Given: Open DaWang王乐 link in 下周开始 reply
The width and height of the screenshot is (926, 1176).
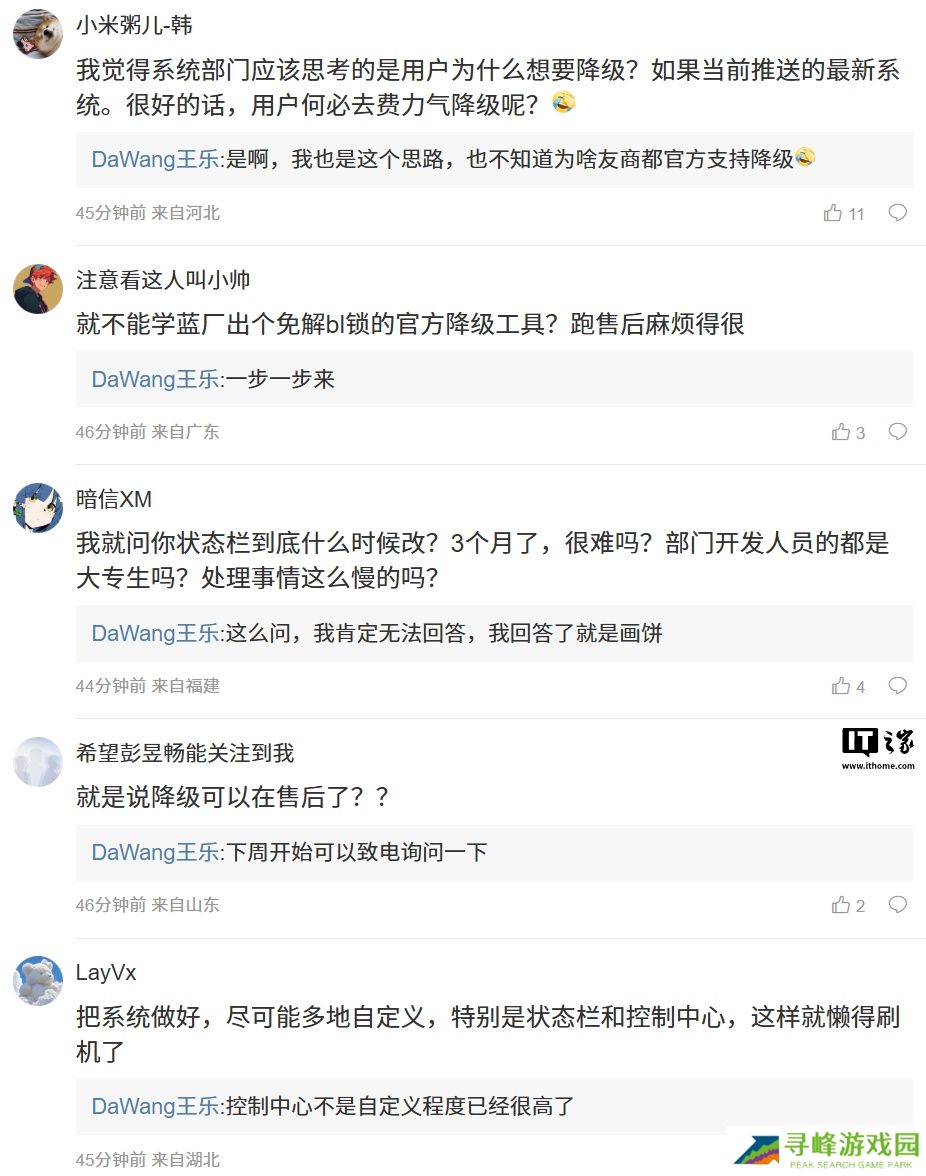Looking at the screenshot, I should [x=155, y=852].
